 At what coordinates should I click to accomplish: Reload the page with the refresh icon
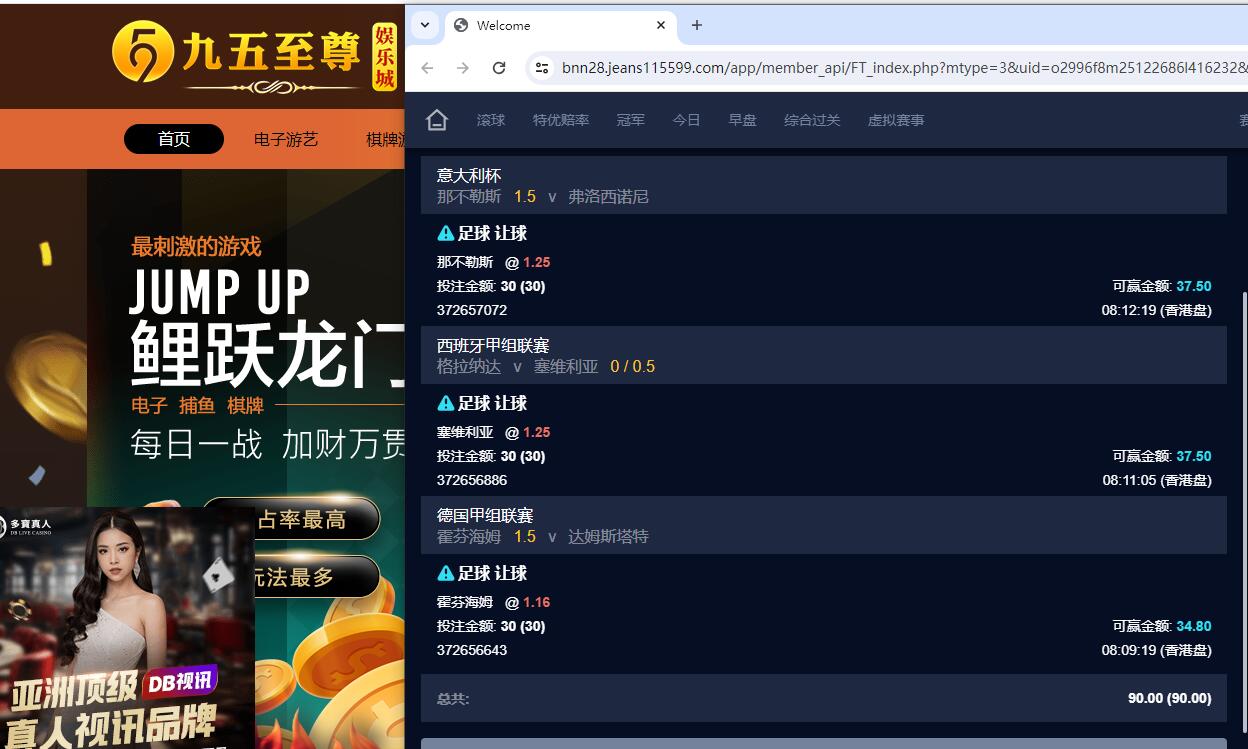[499, 68]
